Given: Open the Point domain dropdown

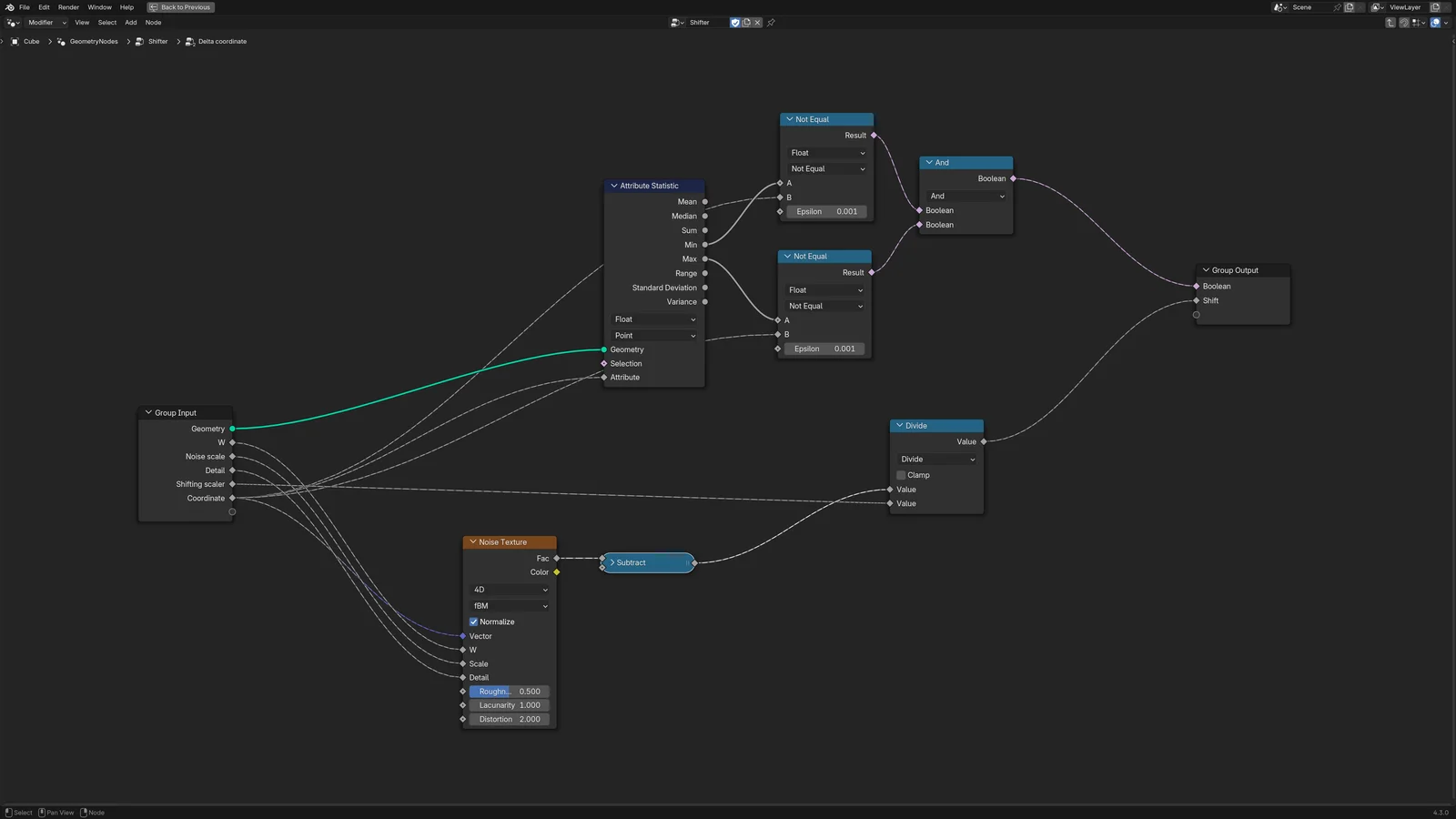Looking at the screenshot, I should [654, 336].
